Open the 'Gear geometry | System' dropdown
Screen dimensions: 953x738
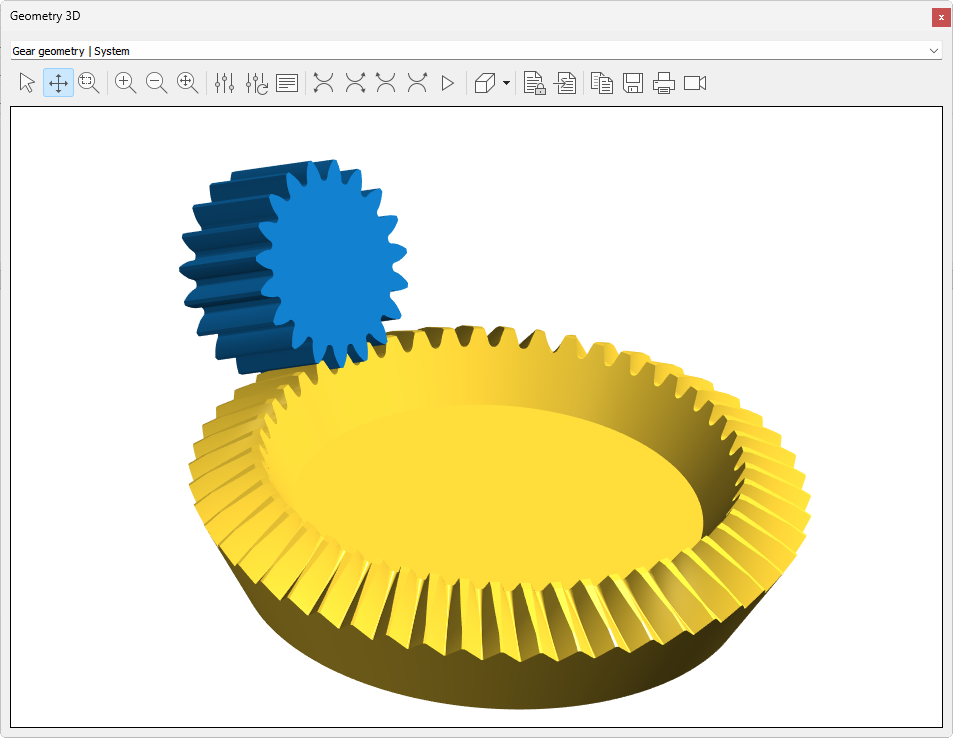[476, 50]
